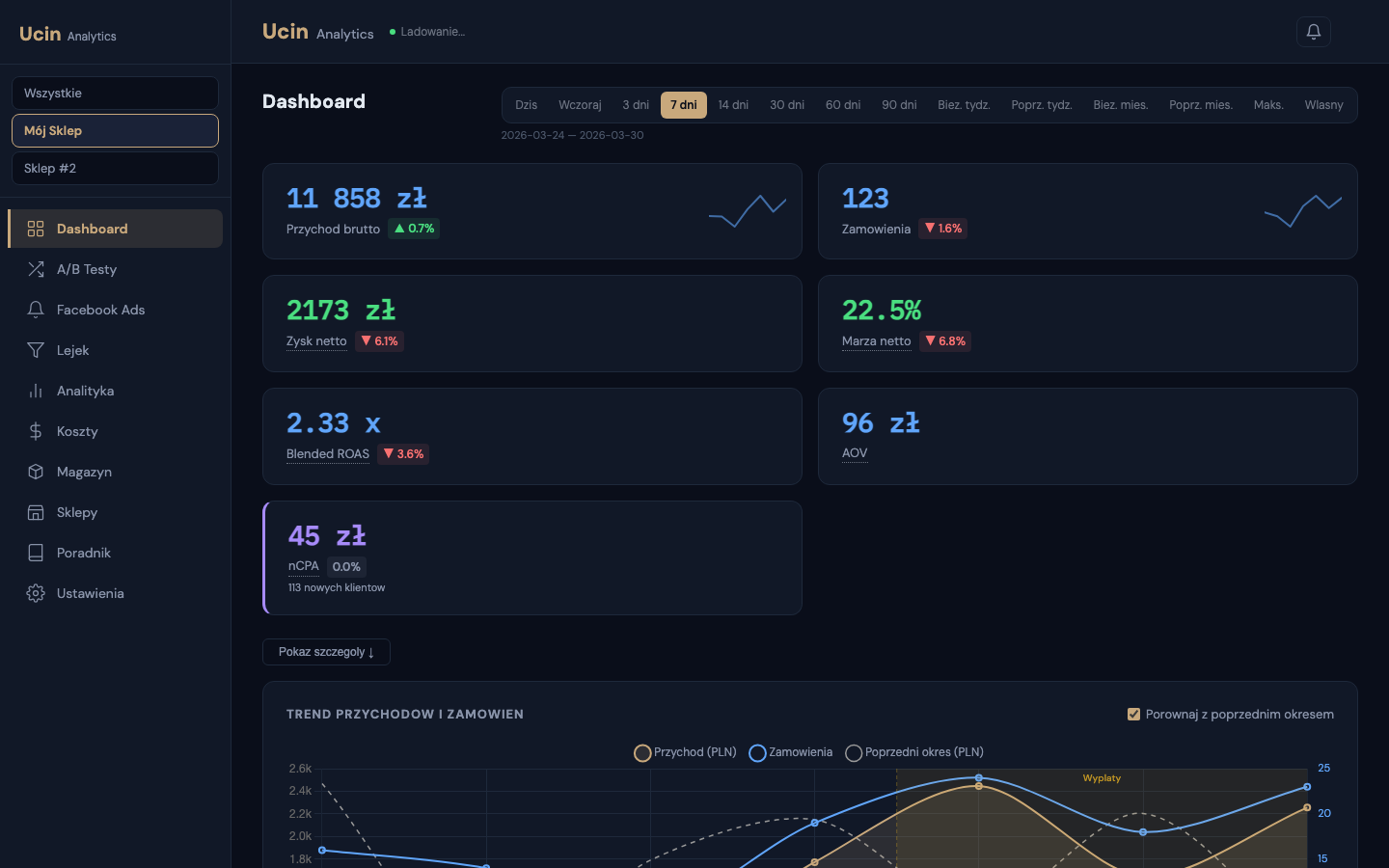Select the 60 dni range
Screen dimensions: 1389x868
[843, 105]
